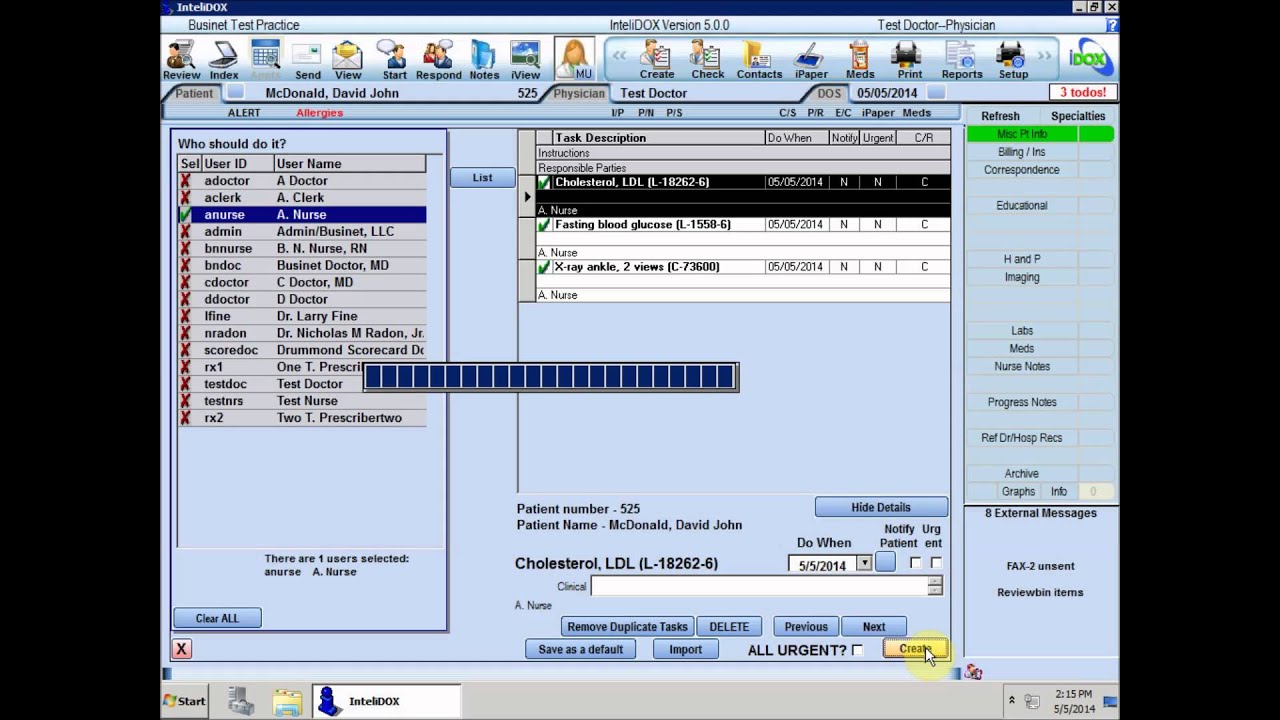Click Save as a default button
The image size is (1280, 720).
[580, 649]
